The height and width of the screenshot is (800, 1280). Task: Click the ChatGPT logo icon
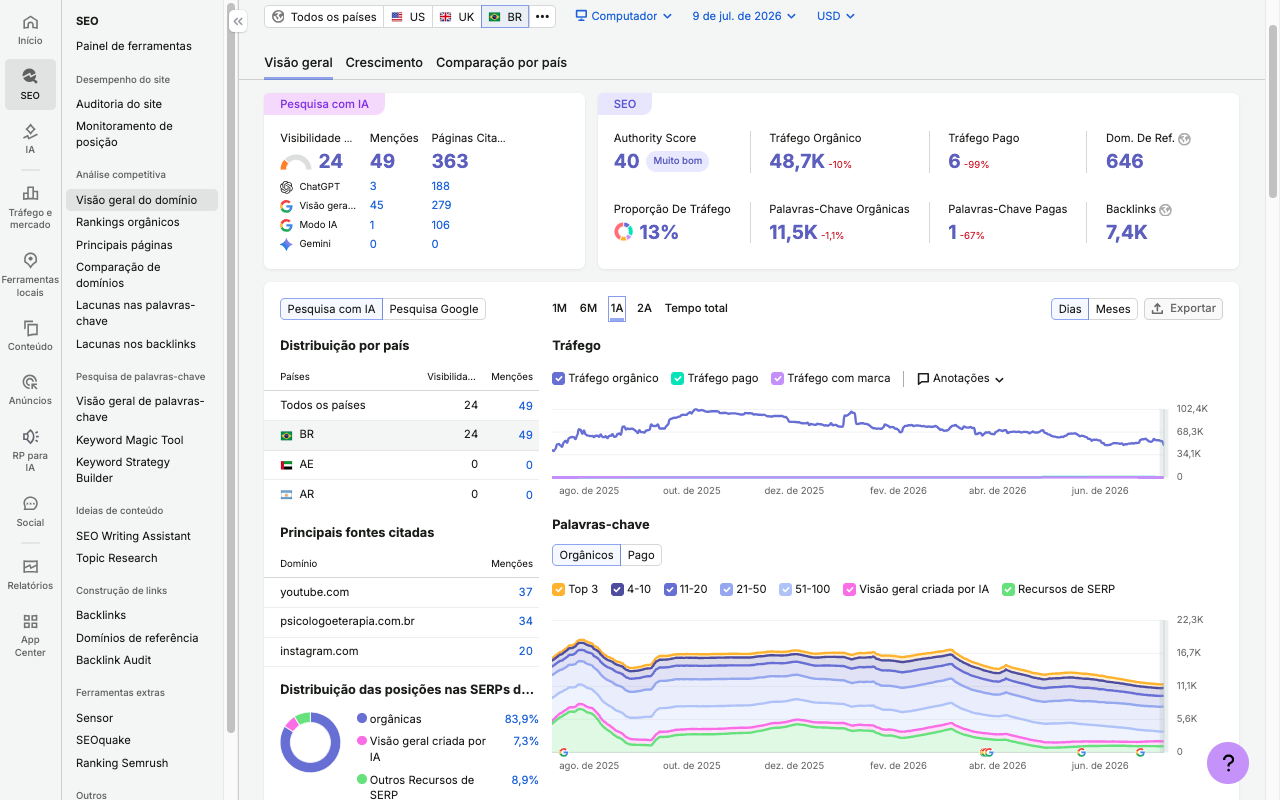click(286, 186)
